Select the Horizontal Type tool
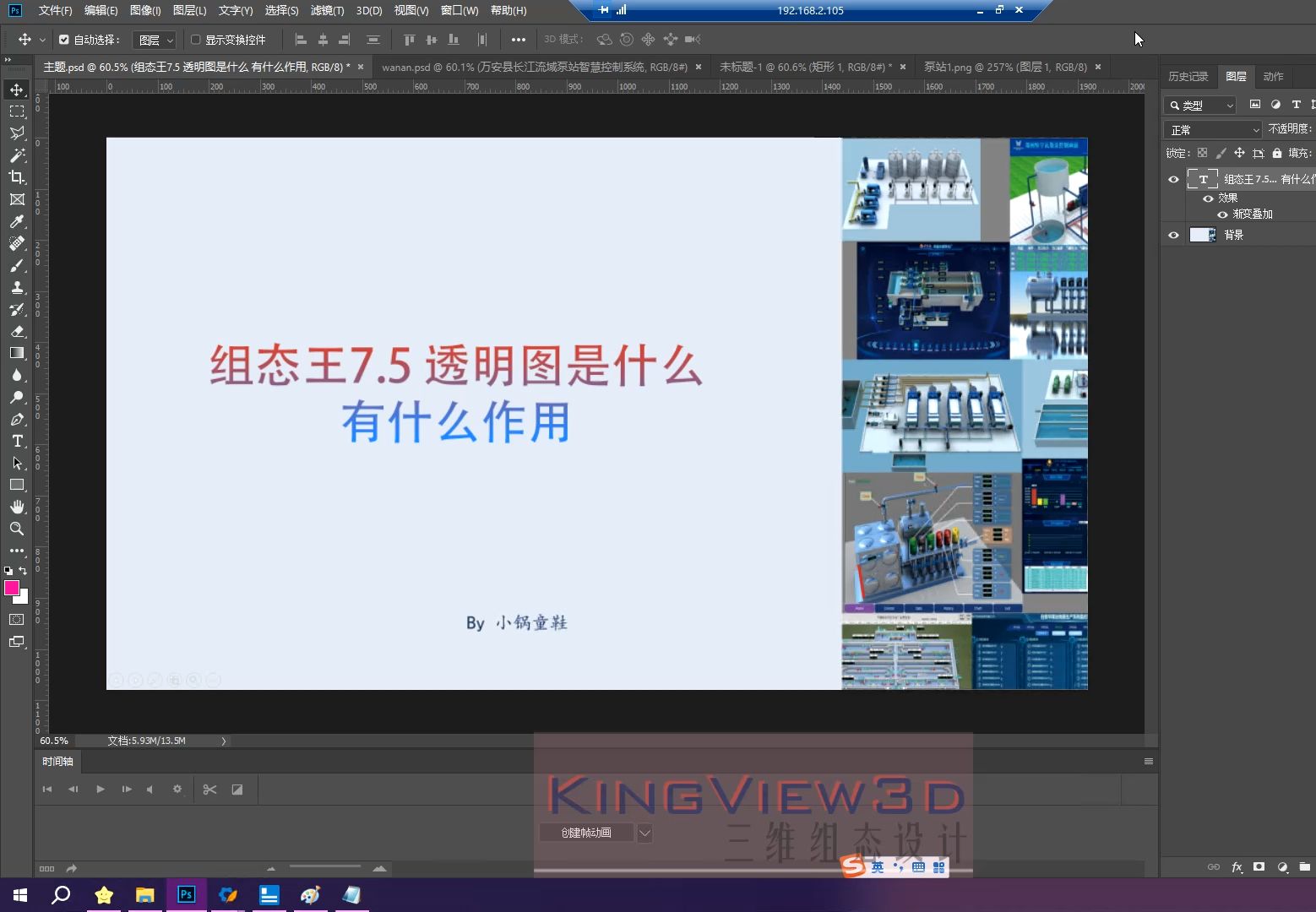The height and width of the screenshot is (912, 1316). pyautogui.click(x=17, y=441)
